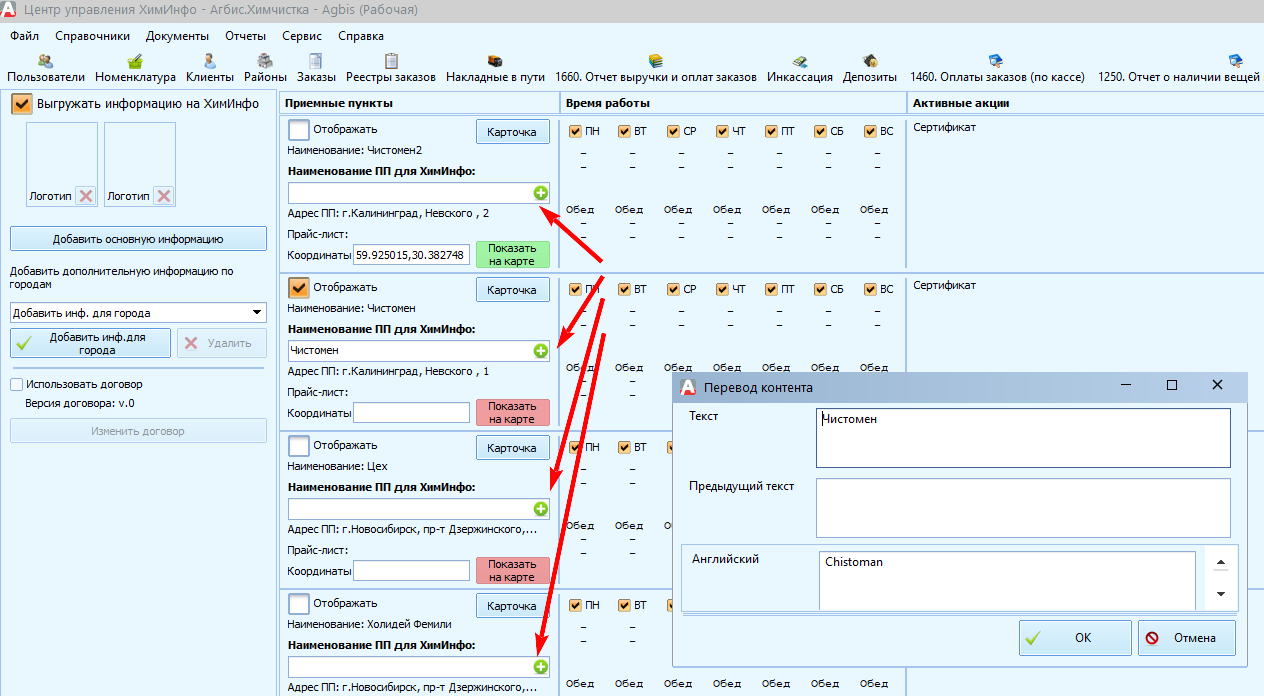Open Справочники menu
The image size is (1264, 696).
point(93,36)
